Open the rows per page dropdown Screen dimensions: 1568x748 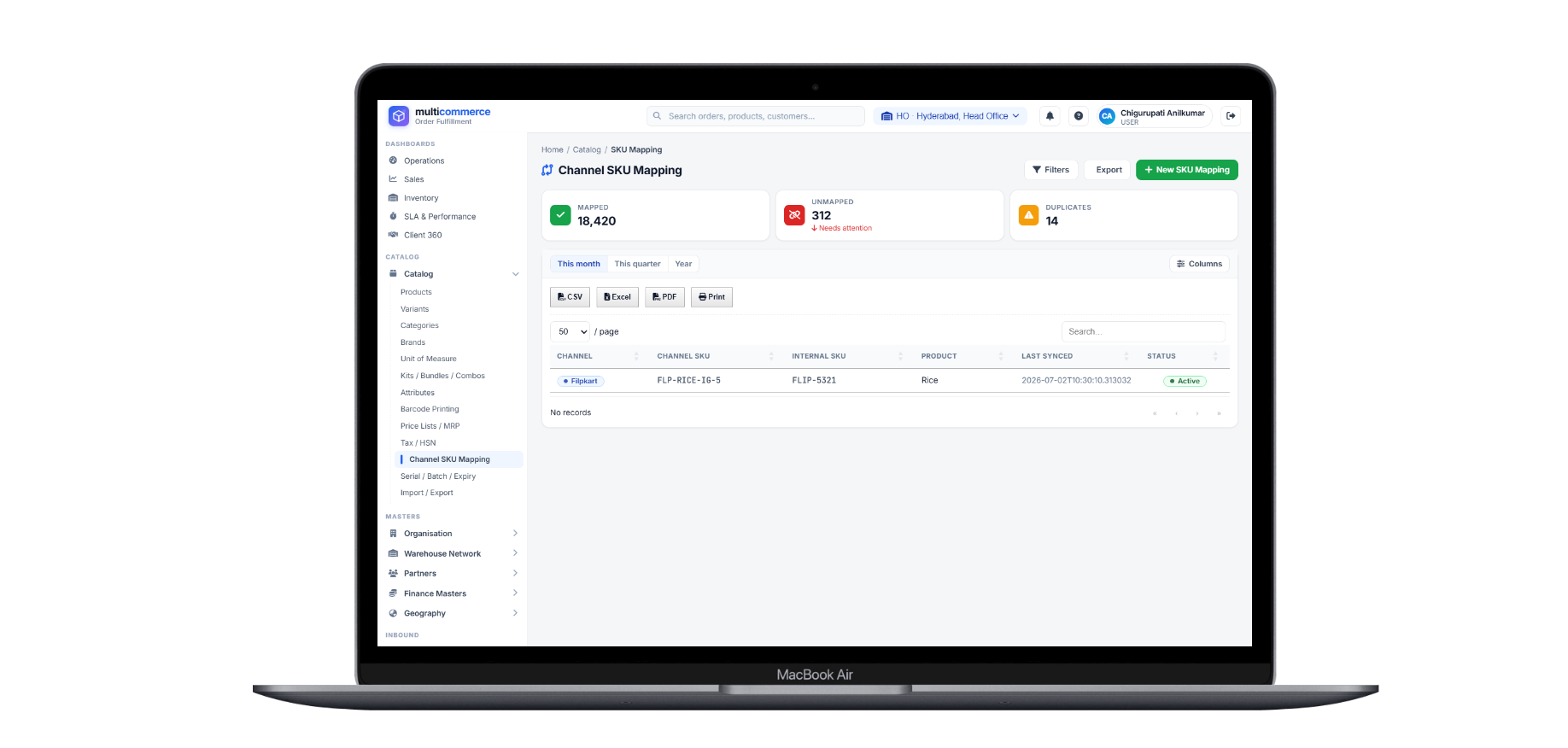(570, 331)
